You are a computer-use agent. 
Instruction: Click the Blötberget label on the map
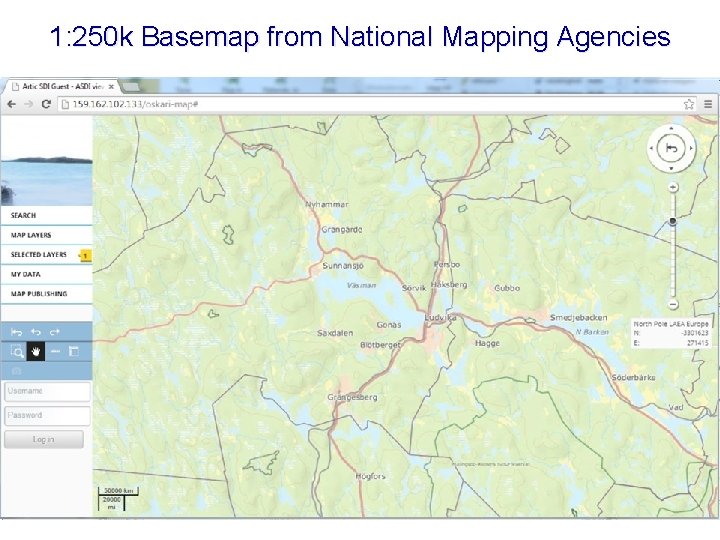click(380, 345)
